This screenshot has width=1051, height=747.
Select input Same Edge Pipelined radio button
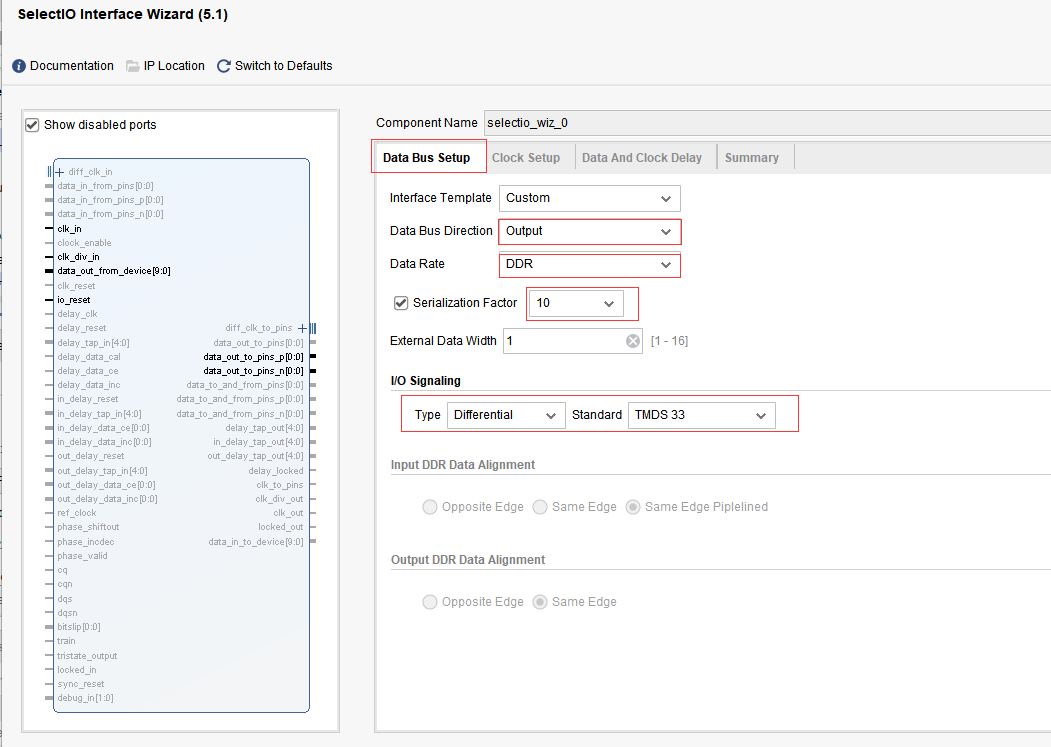(x=633, y=507)
